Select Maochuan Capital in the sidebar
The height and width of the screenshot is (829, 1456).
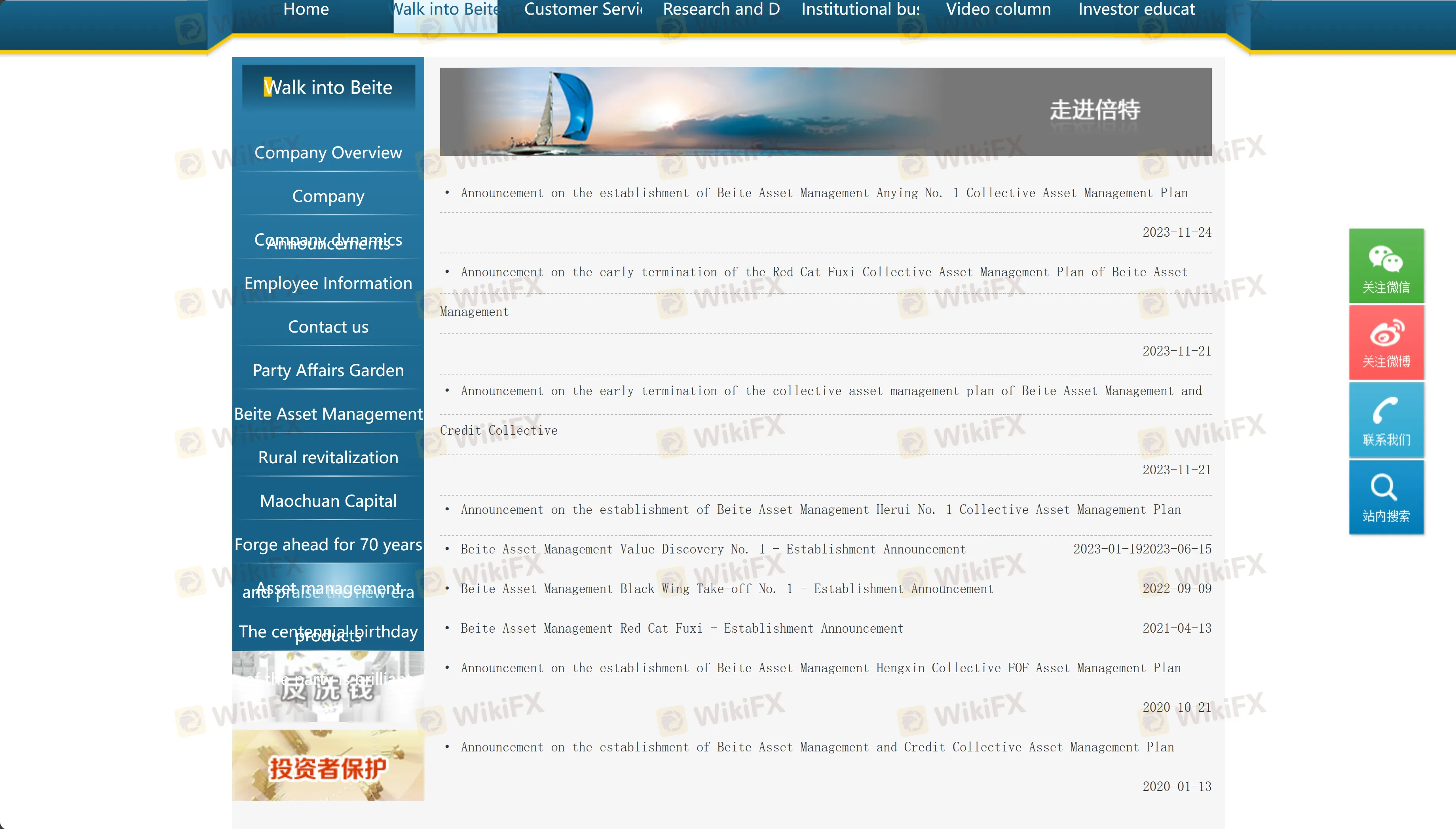[328, 500]
